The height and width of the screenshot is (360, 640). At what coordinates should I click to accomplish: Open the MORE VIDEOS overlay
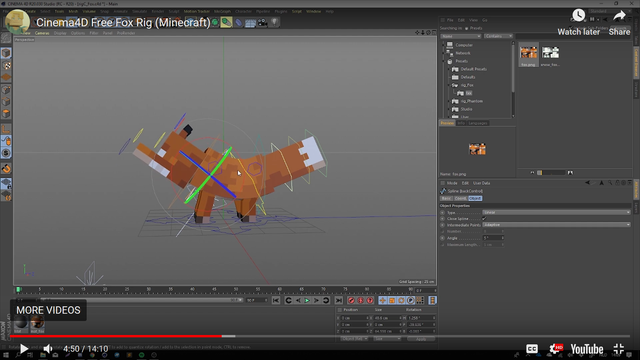click(48, 310)
